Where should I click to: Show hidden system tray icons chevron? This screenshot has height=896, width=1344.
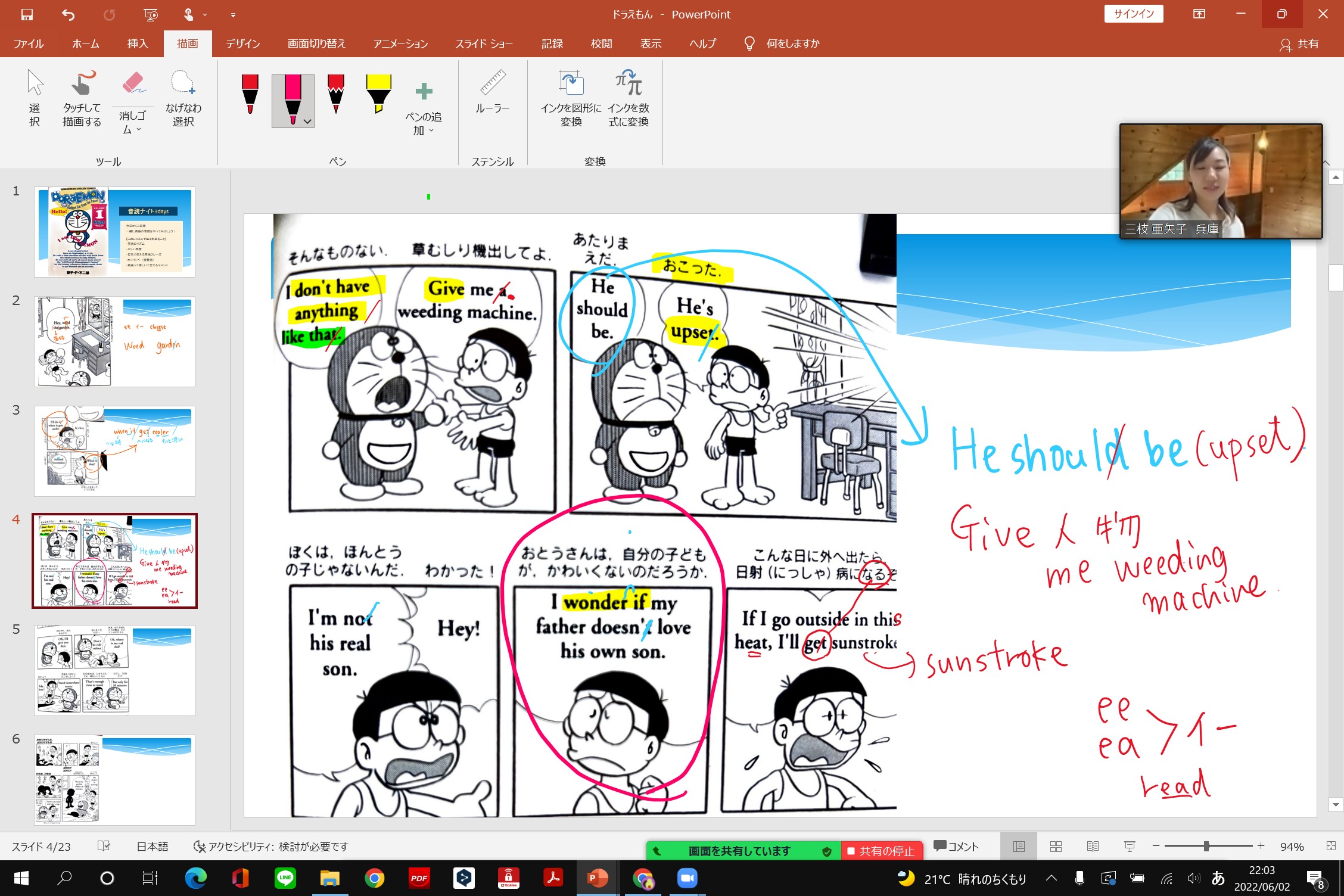tap(1051, 878)
